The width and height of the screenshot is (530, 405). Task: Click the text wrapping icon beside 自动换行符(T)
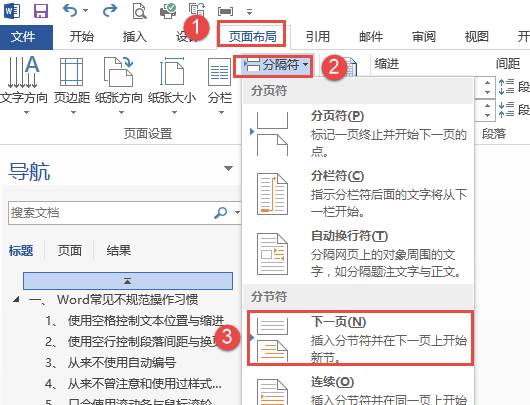point(272,254)
